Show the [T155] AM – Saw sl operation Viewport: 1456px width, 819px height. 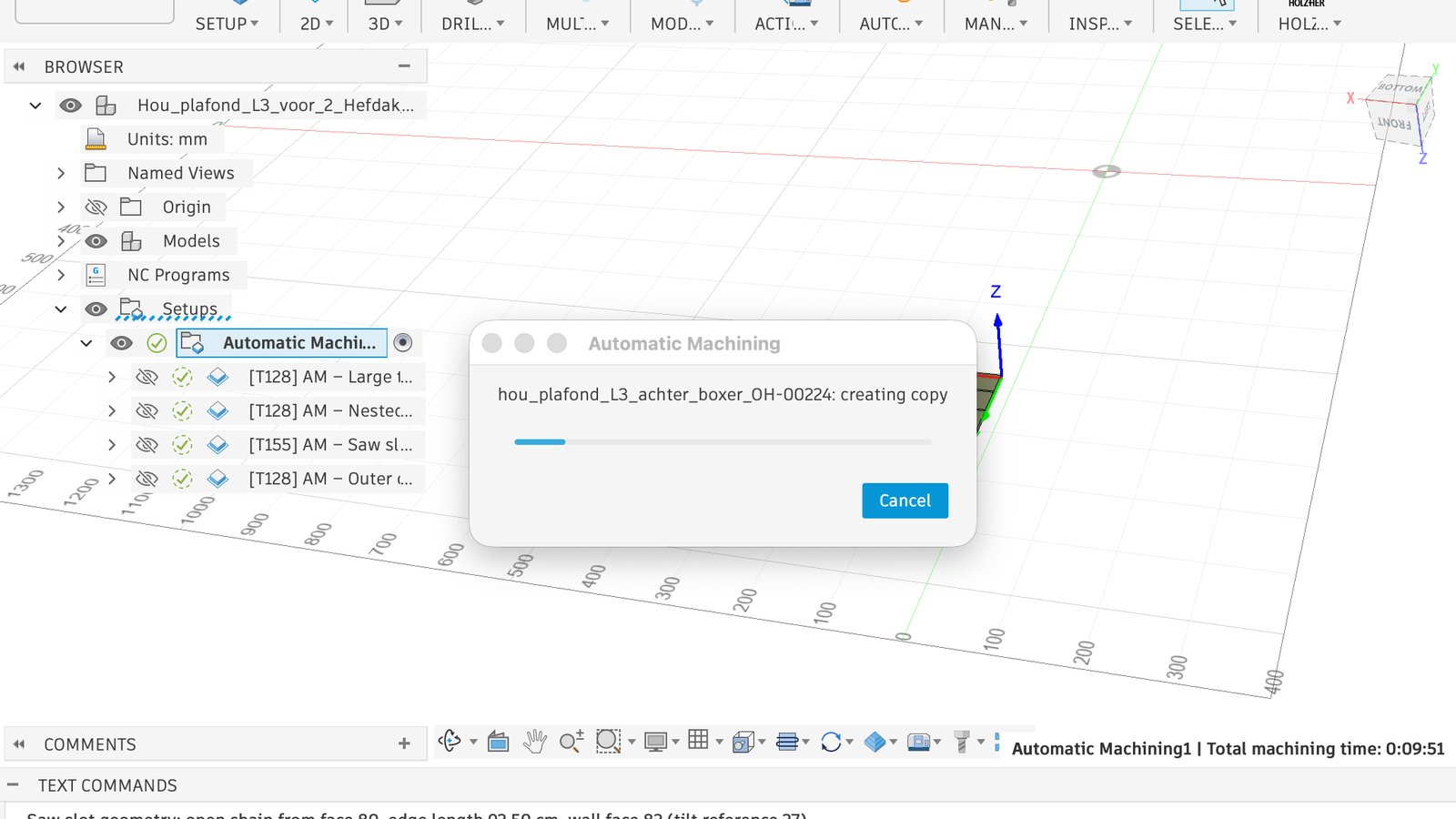(x=147, y=445)
